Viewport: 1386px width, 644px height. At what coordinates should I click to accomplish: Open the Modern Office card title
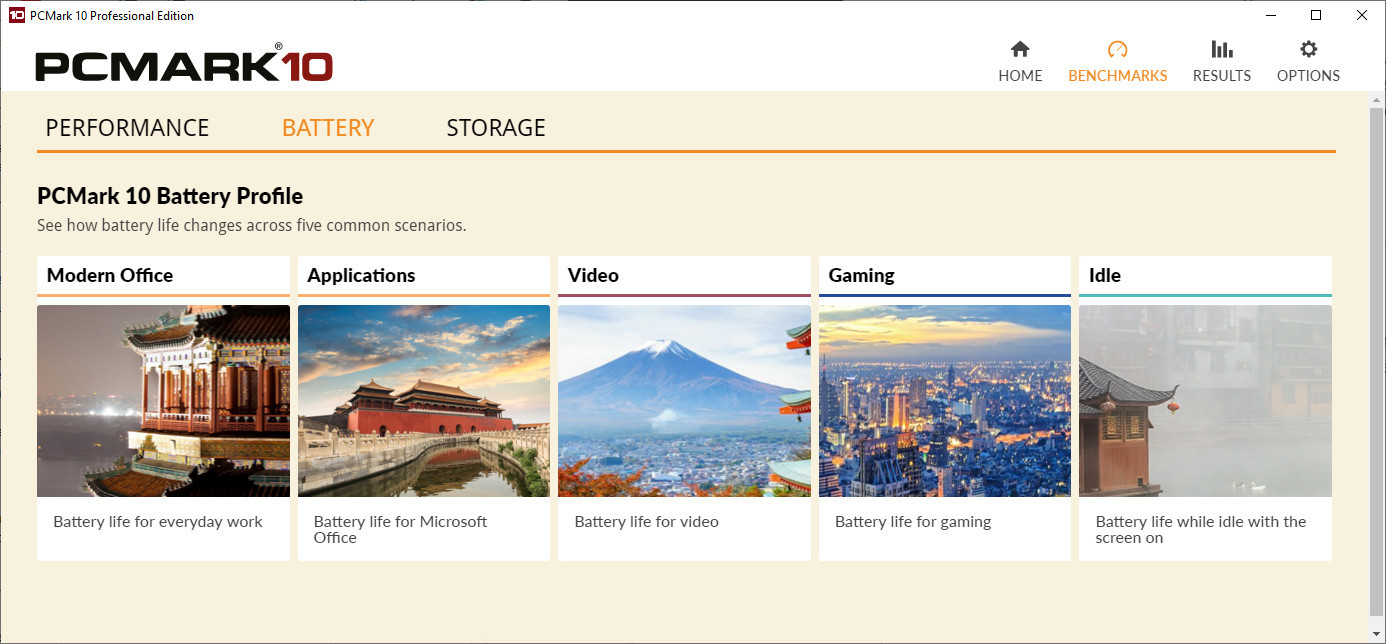tap(110, 275)
